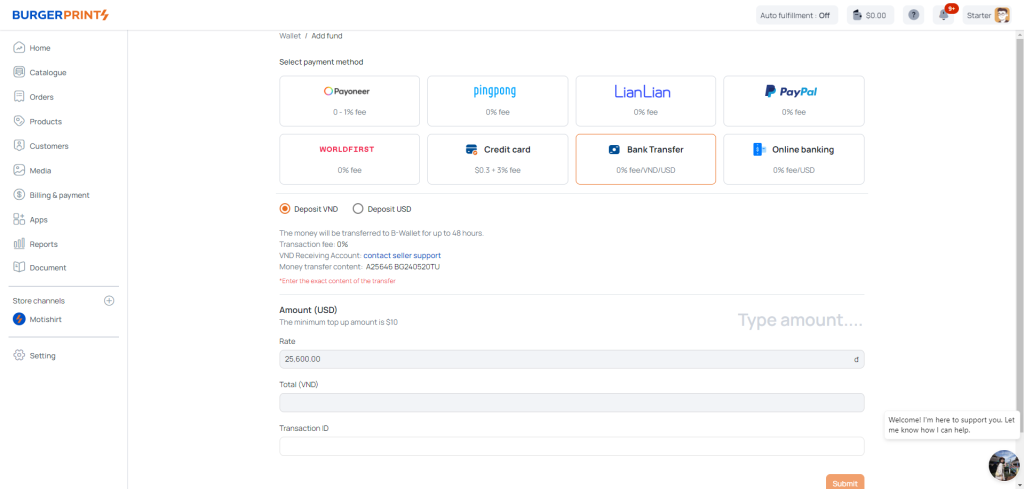This screenshot has height=489, width=1024.
Task: Select the Deposit USD radio button
Action: (358, 209)
